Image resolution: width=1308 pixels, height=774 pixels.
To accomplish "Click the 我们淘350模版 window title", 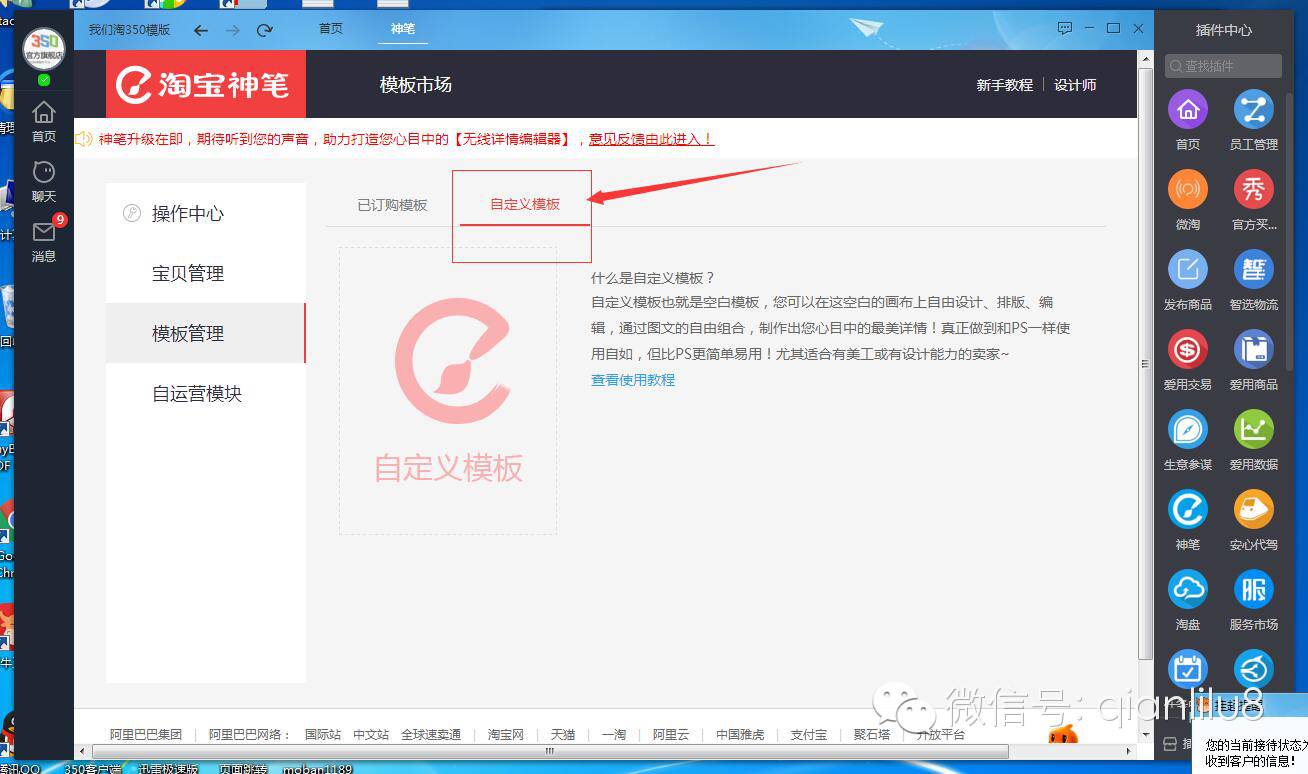I will (x=129, y=30).
